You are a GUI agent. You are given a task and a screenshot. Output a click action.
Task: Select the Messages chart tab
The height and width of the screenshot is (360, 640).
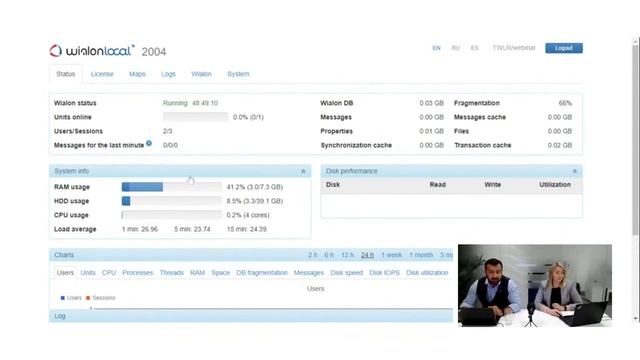[x=309, y=273]
